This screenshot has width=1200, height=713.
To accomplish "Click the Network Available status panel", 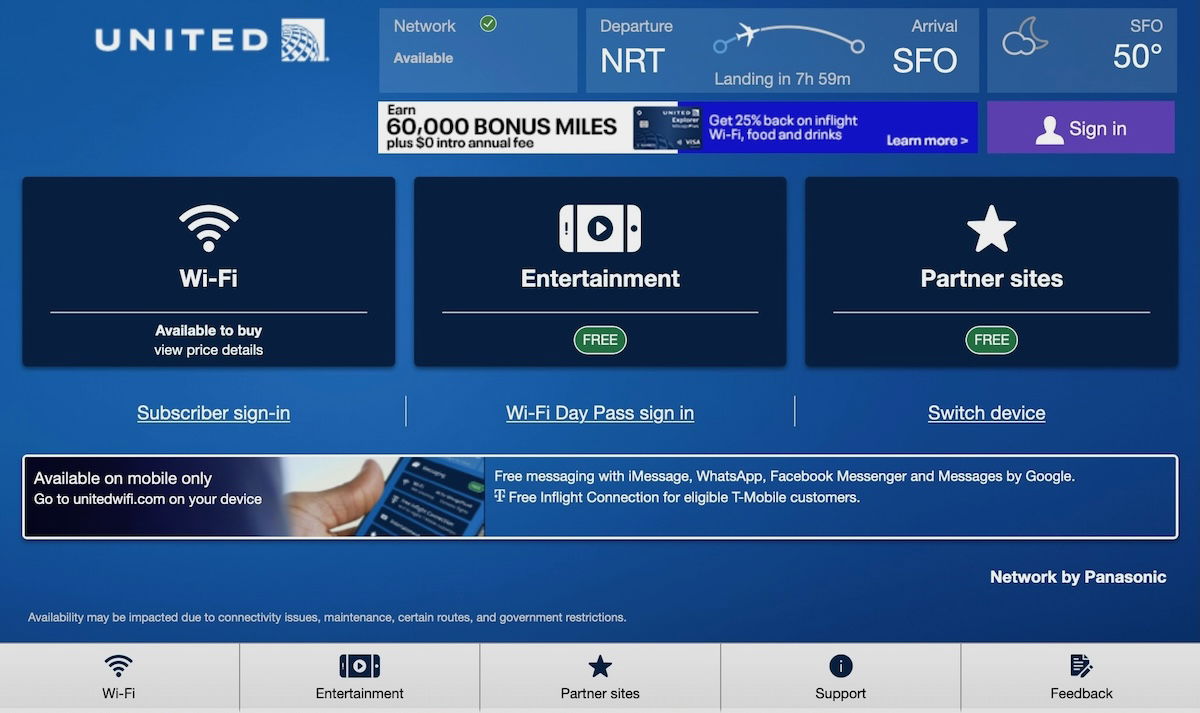I will tap(479, 51).
